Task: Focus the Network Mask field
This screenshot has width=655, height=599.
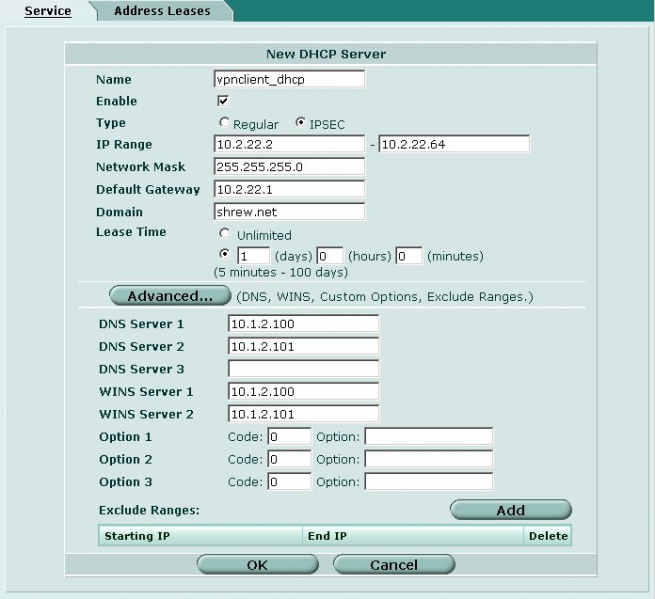Action: click(x=289, y=167)
